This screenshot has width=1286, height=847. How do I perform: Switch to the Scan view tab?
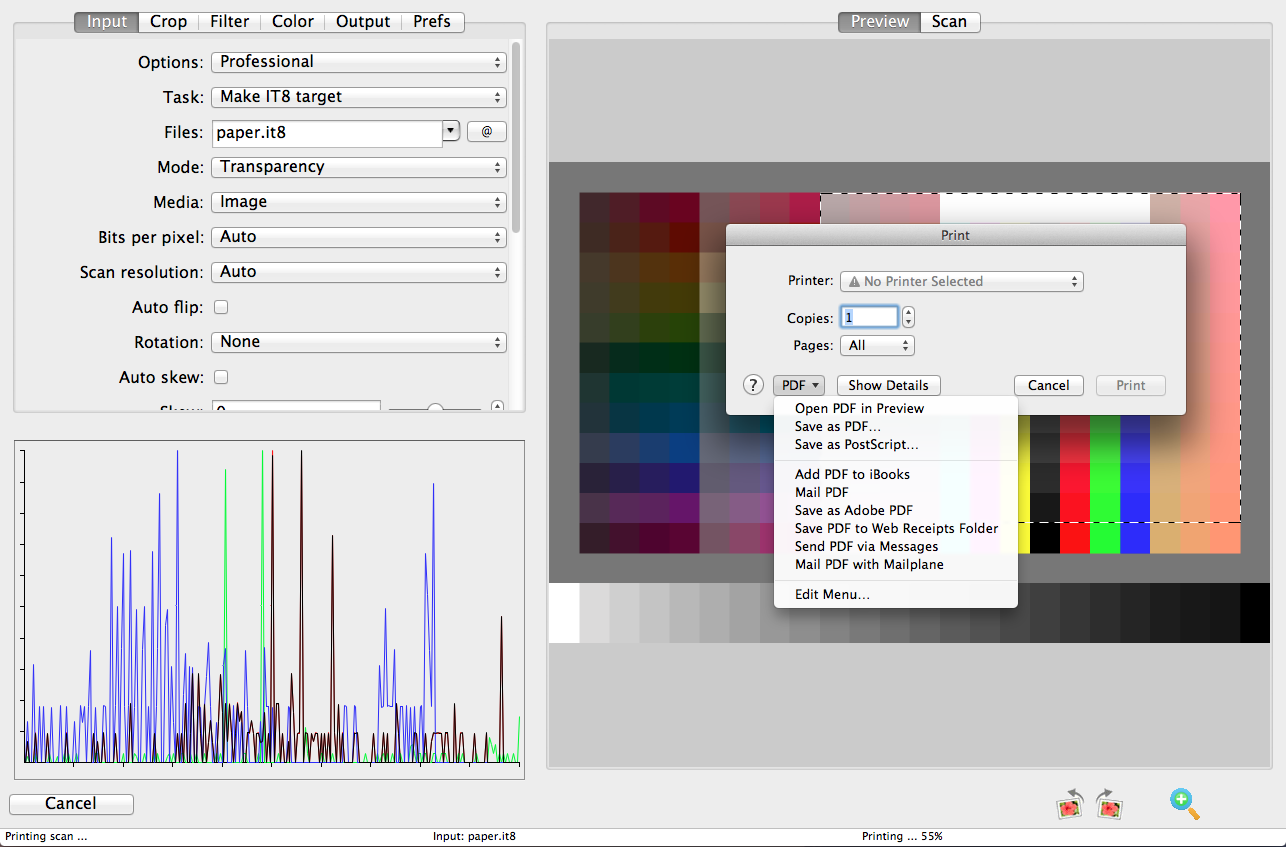pos(950,21)
